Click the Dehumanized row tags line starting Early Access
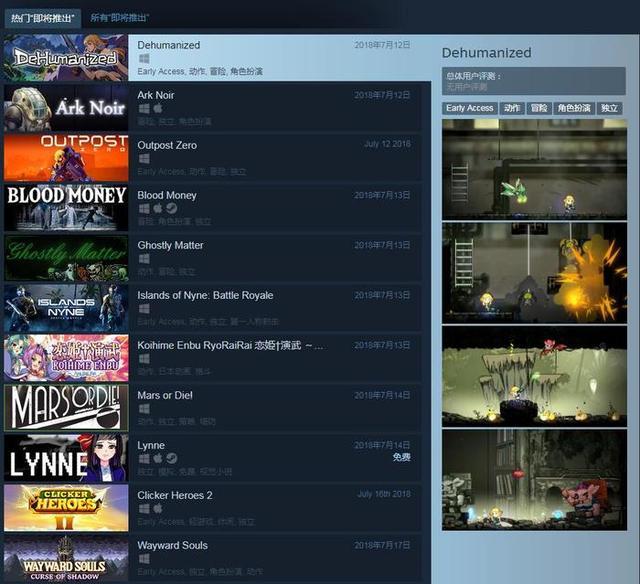640x584 pixels. coord(200,71)
